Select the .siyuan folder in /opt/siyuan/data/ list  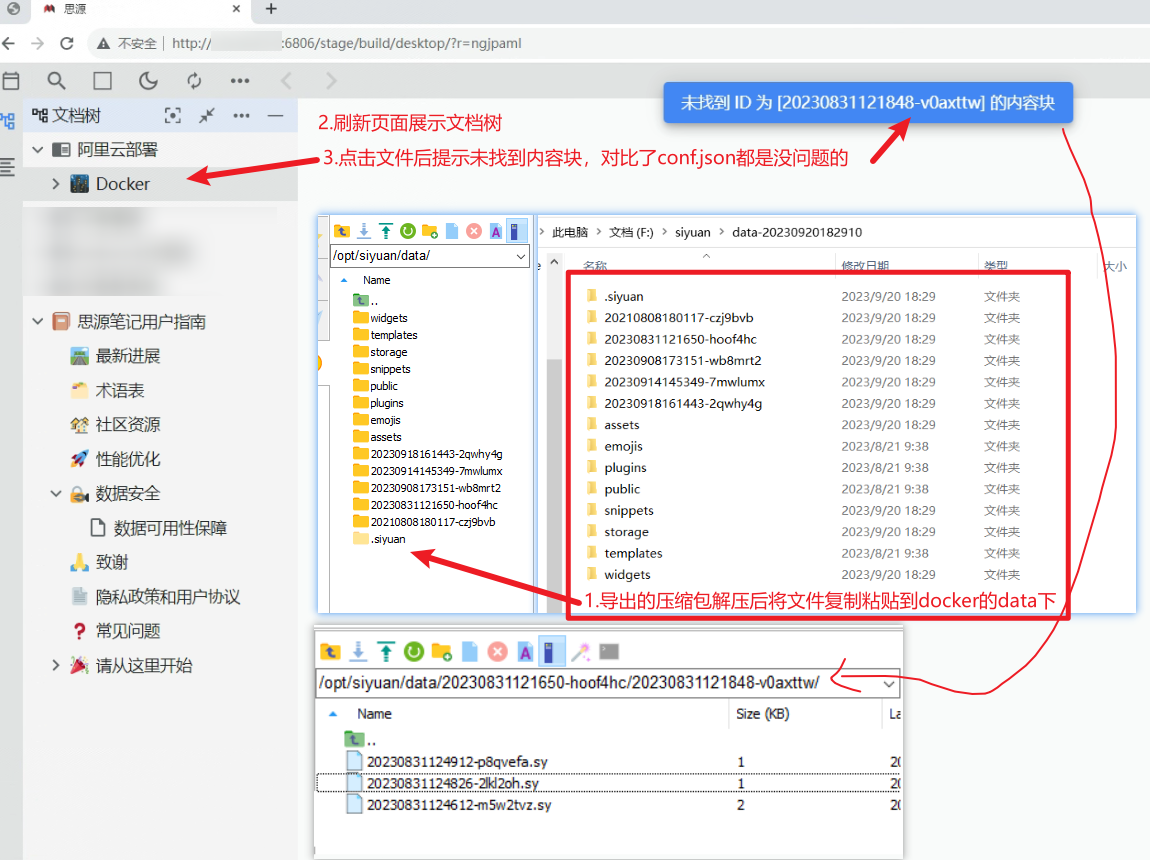(388, 539)
